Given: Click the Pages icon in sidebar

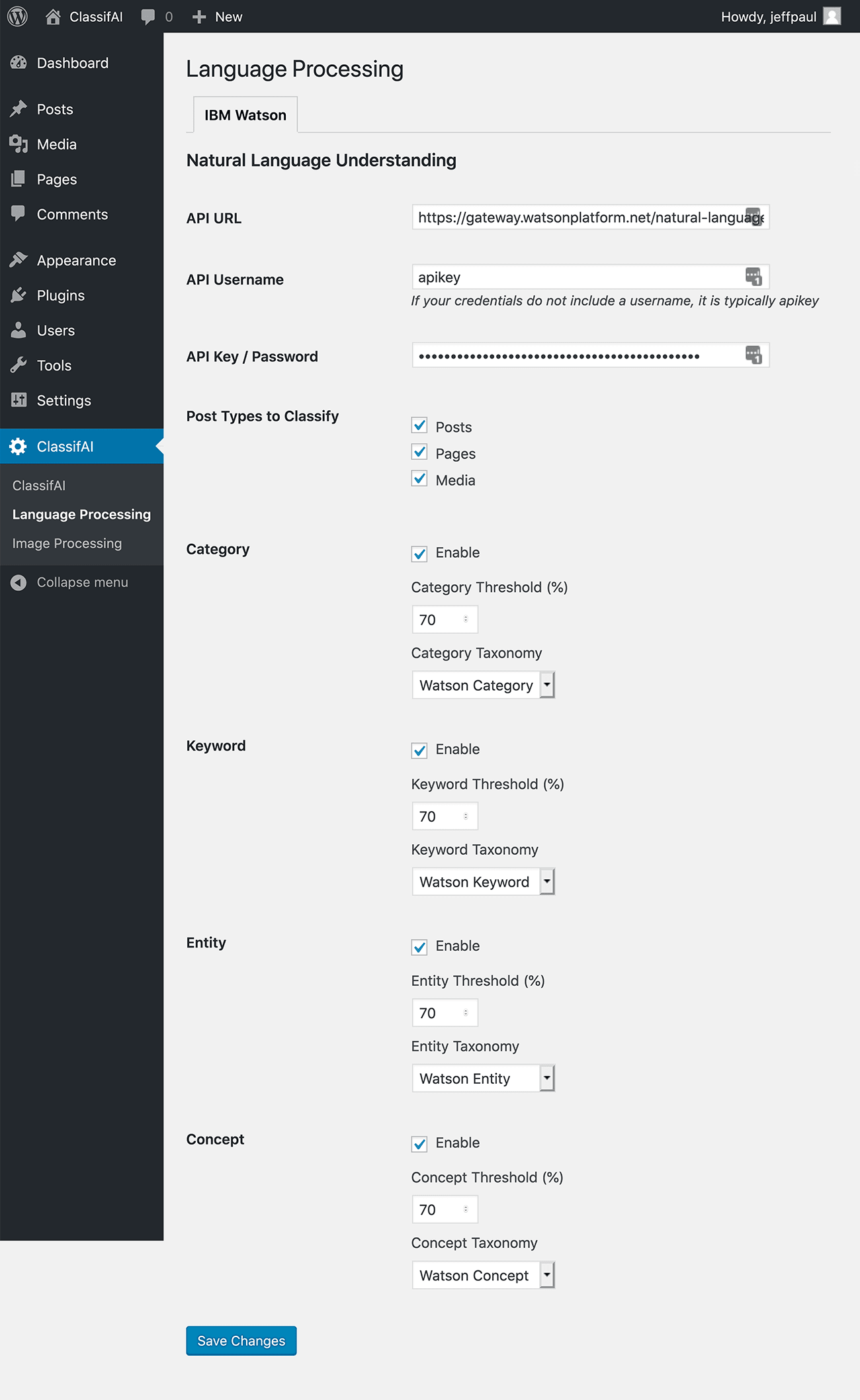Looking at the screenshot, I should pyautogui.click(x=19, y=179).
